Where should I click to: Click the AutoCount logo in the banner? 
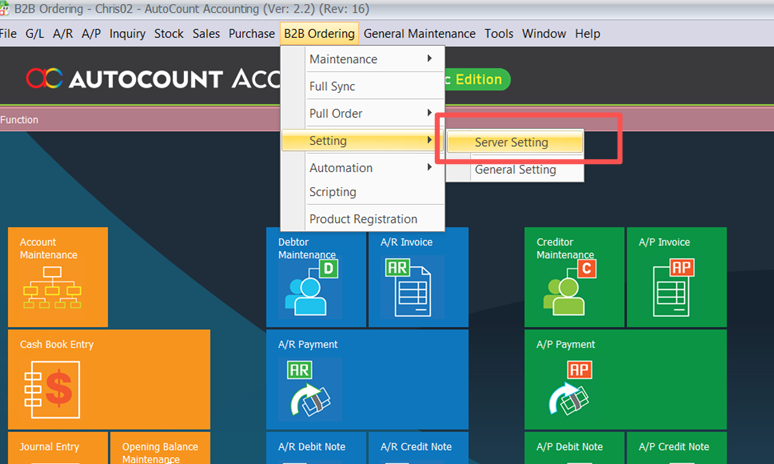coord(44,78)
